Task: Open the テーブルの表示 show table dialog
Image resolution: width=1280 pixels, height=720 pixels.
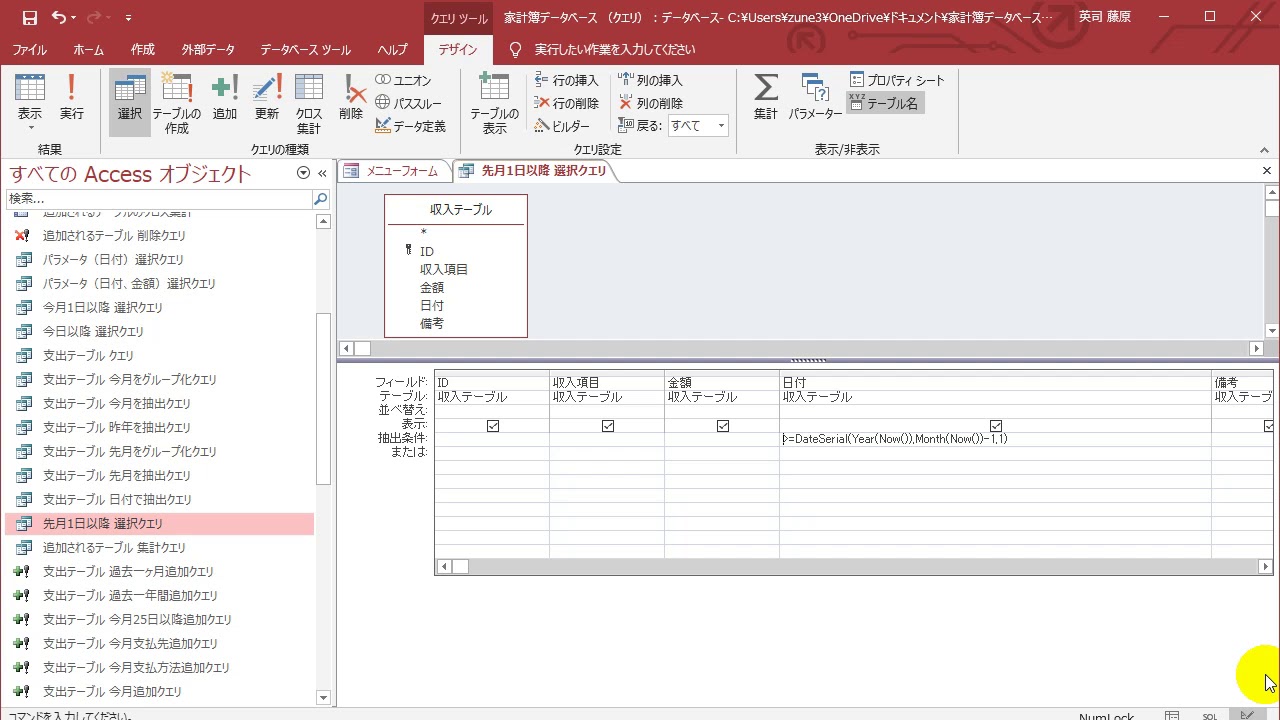Action: (494, 102)
